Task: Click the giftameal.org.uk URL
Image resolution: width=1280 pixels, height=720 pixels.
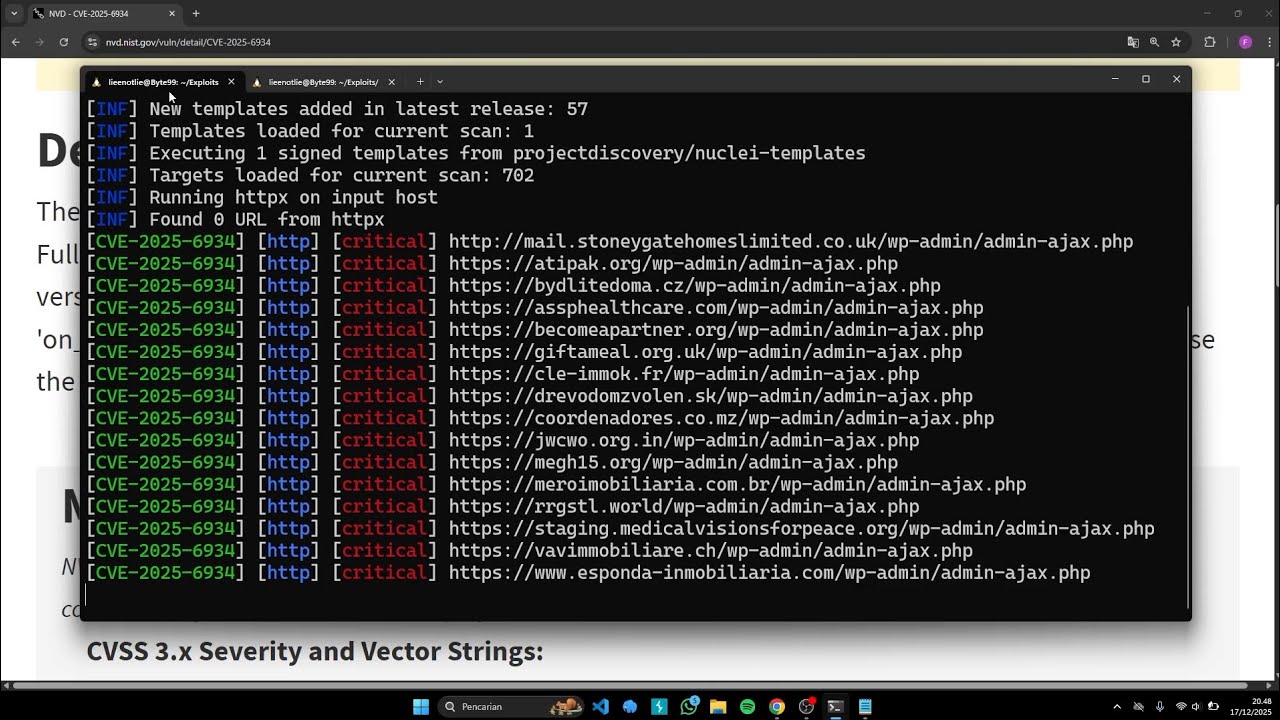Action: point(705,352)
